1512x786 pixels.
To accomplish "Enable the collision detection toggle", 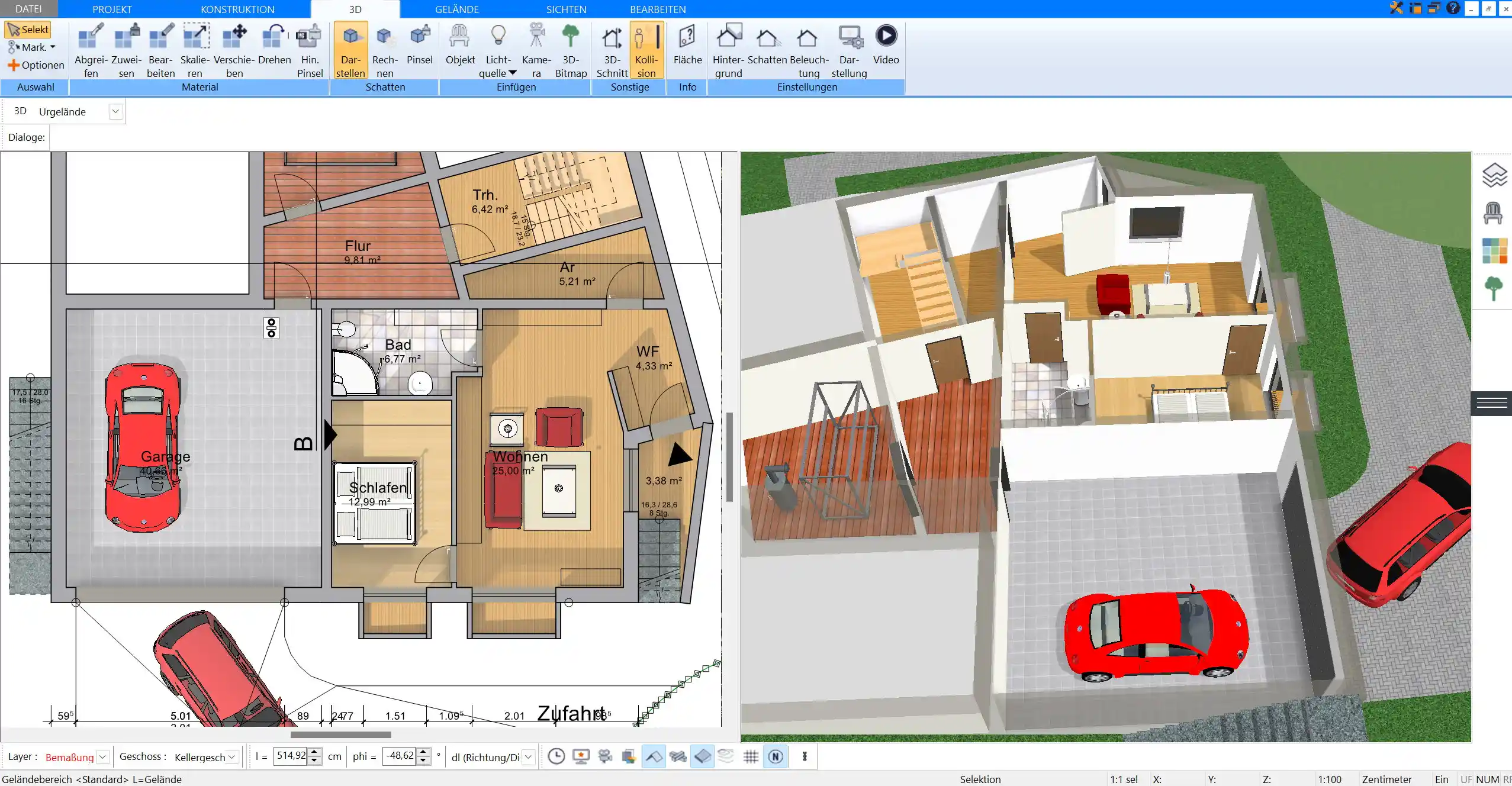I will tap(647, 50).
